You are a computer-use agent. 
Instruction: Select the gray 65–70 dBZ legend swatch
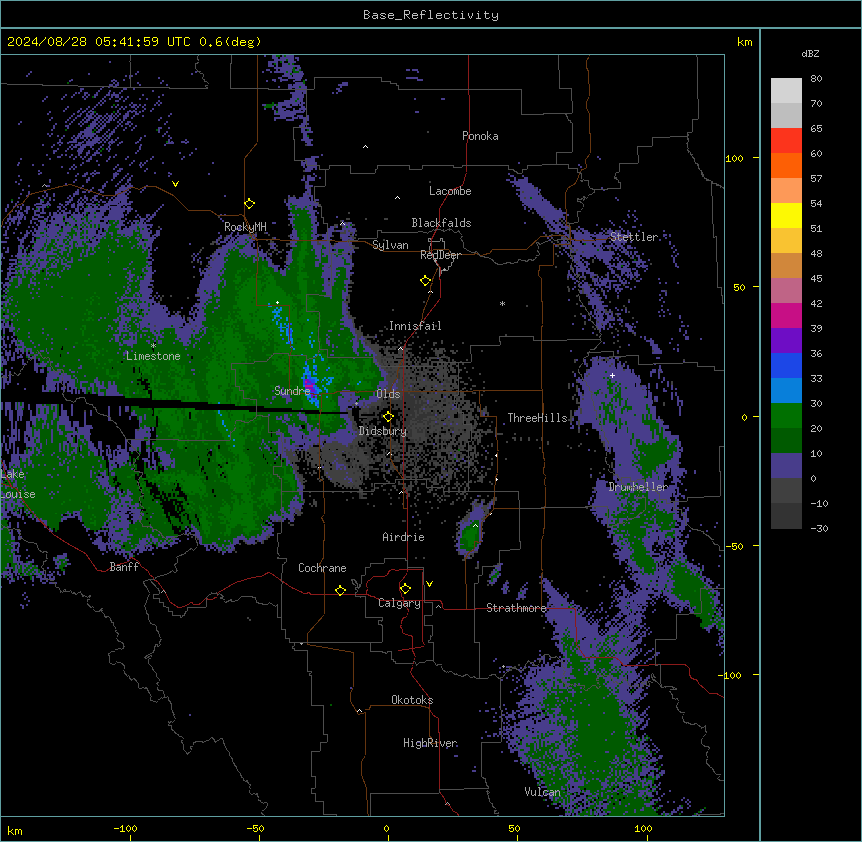[786, 115]
